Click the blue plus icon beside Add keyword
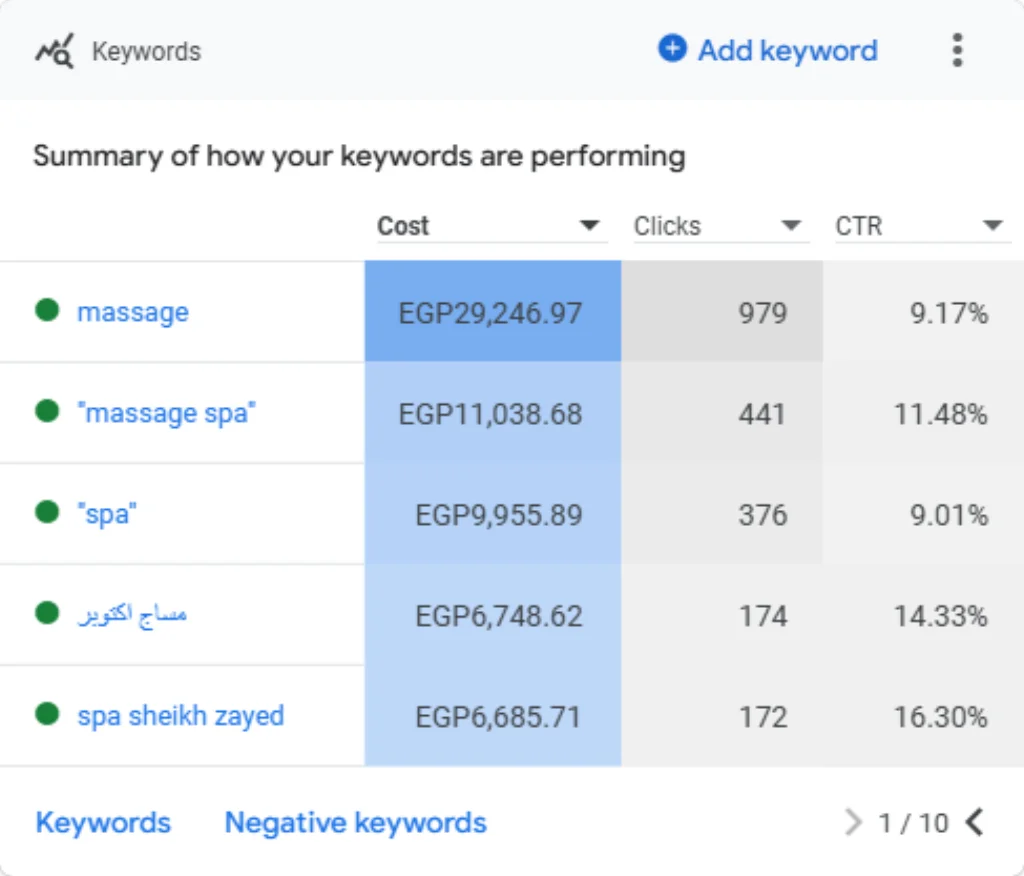 pyautogui.click(x=672, y=48)
